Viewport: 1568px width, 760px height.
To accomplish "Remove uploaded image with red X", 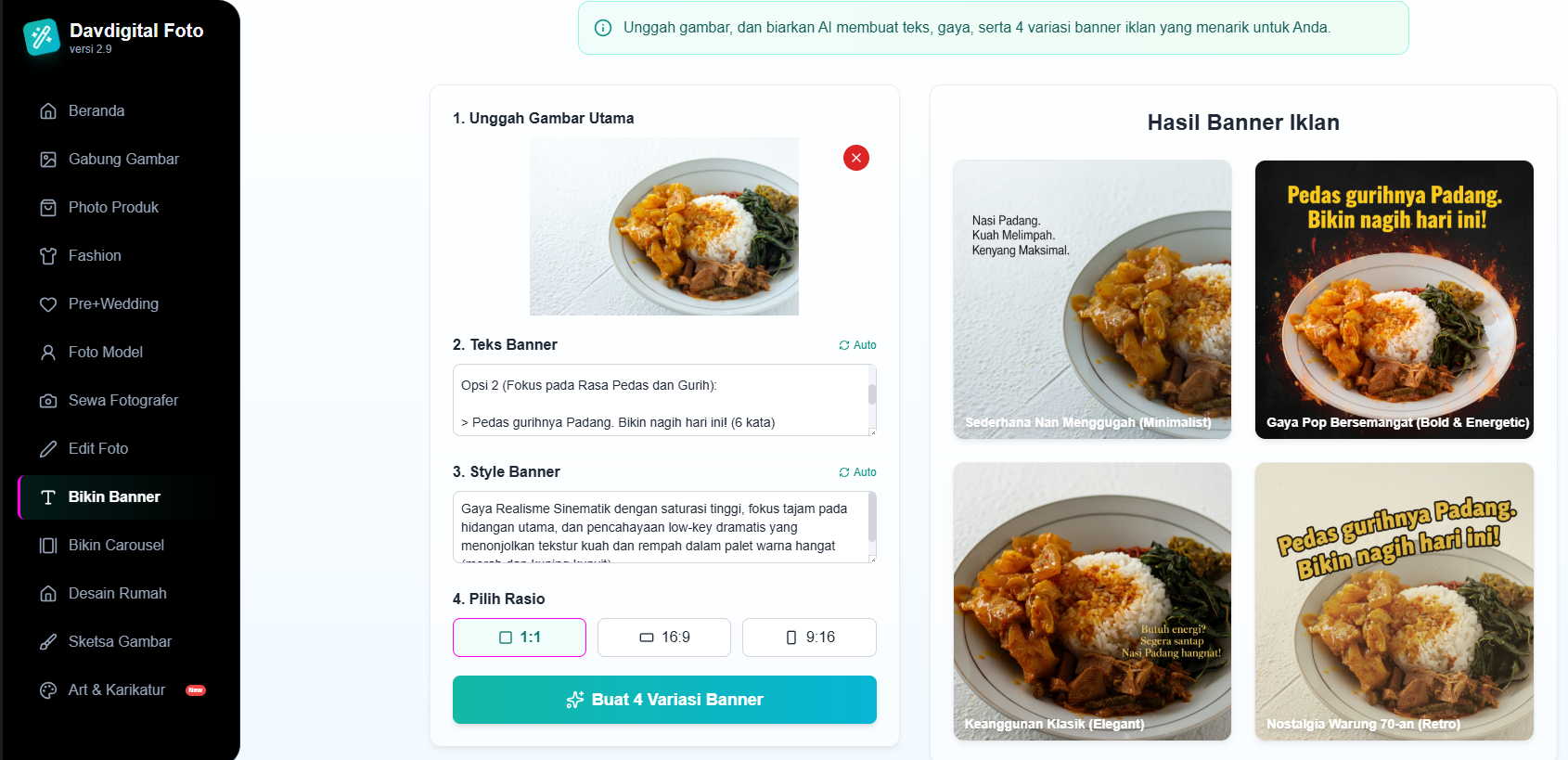I will pyautogui.click(x=856, y=158).
